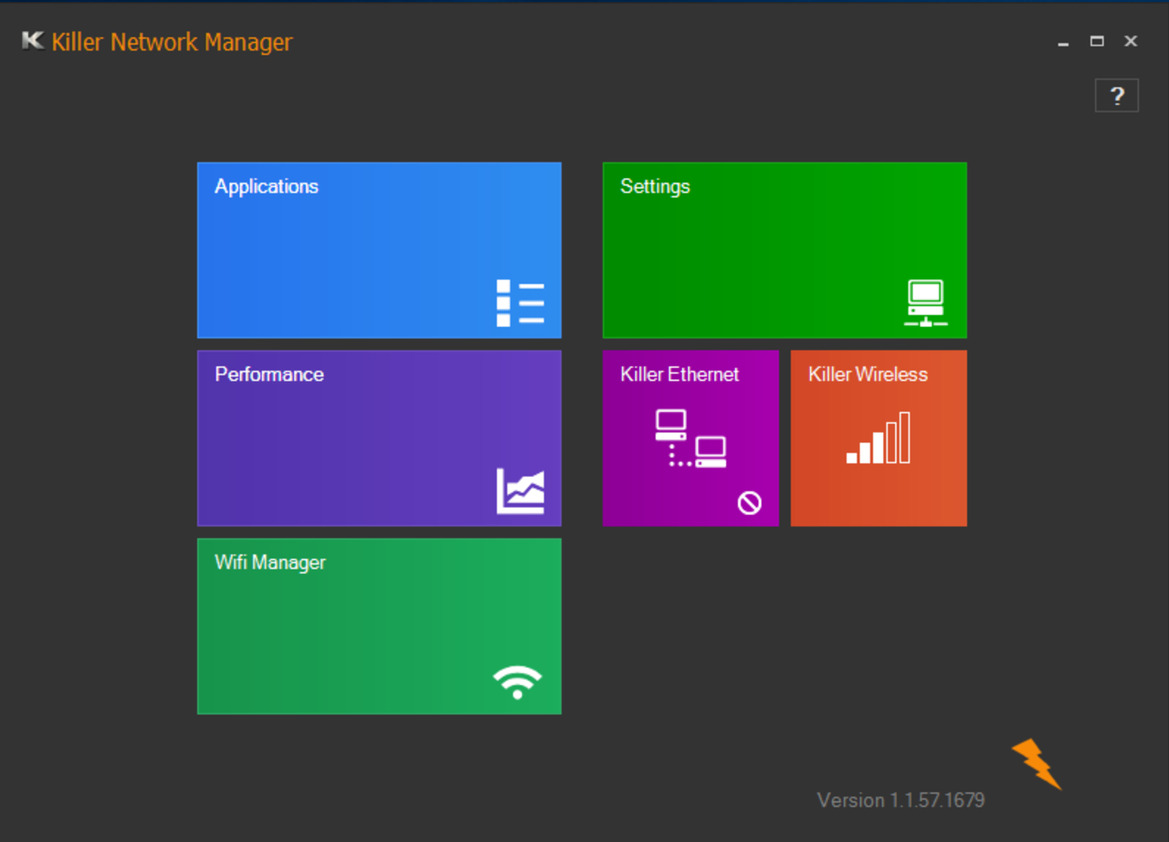Open the Wifi Manager tile
Screen dimensions: 1169x842
coord(379,626)
